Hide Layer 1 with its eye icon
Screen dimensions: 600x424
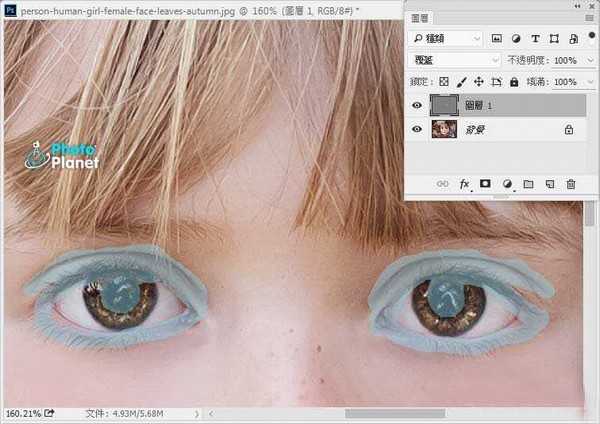[417, 105]
